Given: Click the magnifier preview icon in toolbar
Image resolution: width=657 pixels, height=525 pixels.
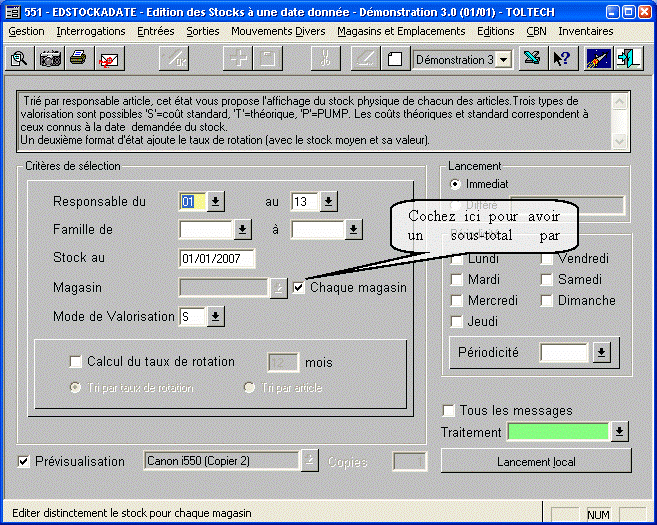Looking at the screenshot, I should (19, 59).
